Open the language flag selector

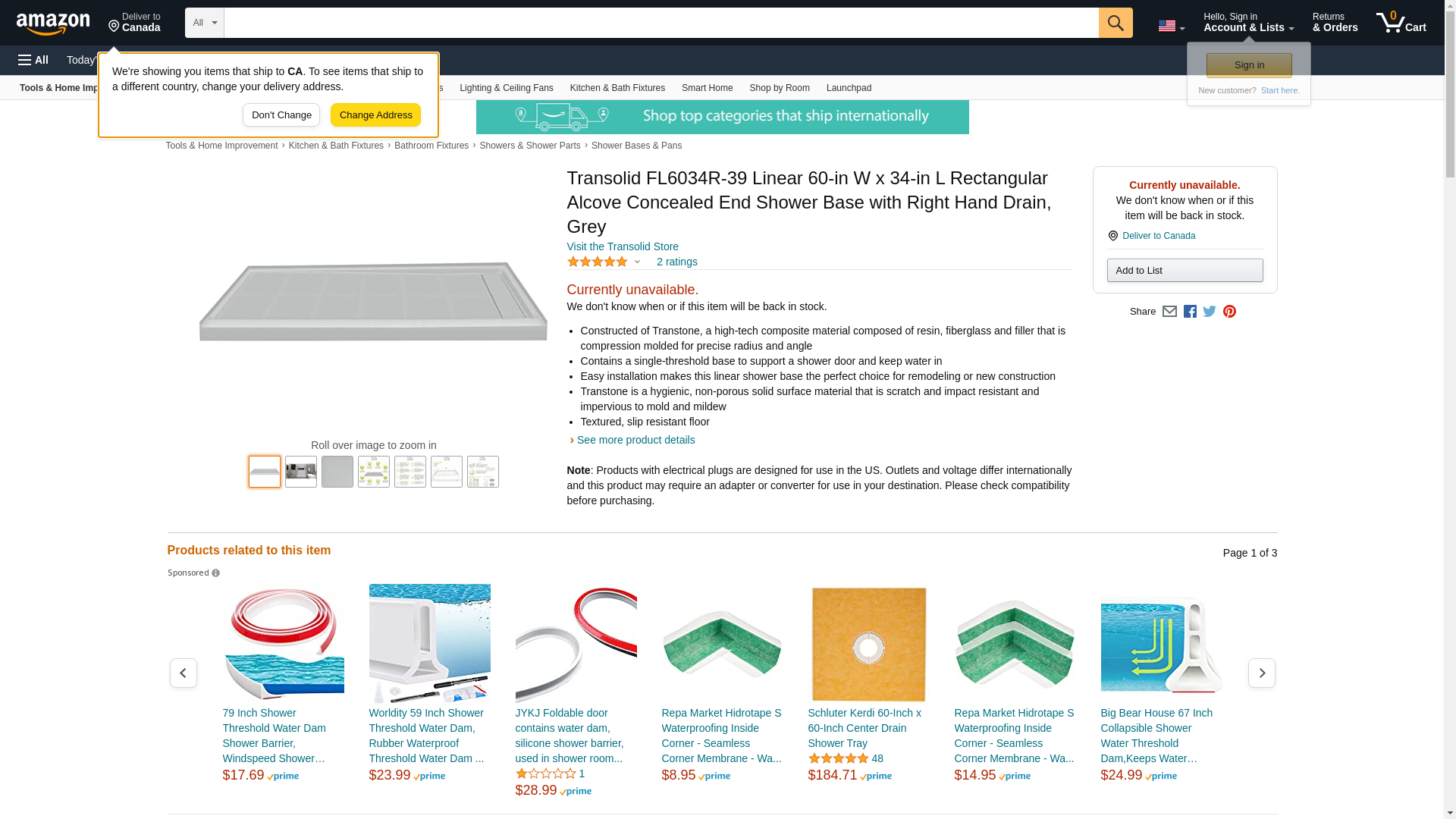click(1171, 26)
